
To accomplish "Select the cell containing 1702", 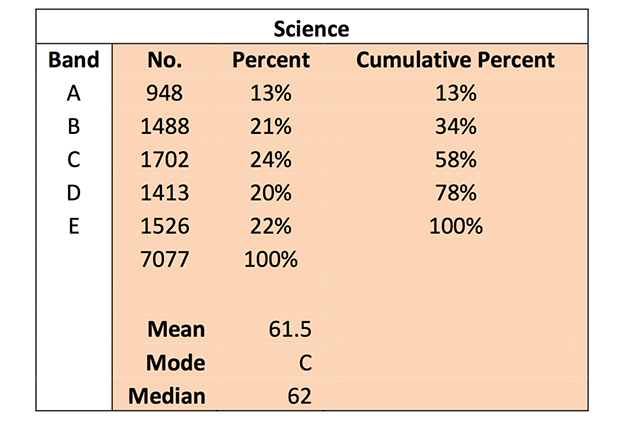I will 163,160.
